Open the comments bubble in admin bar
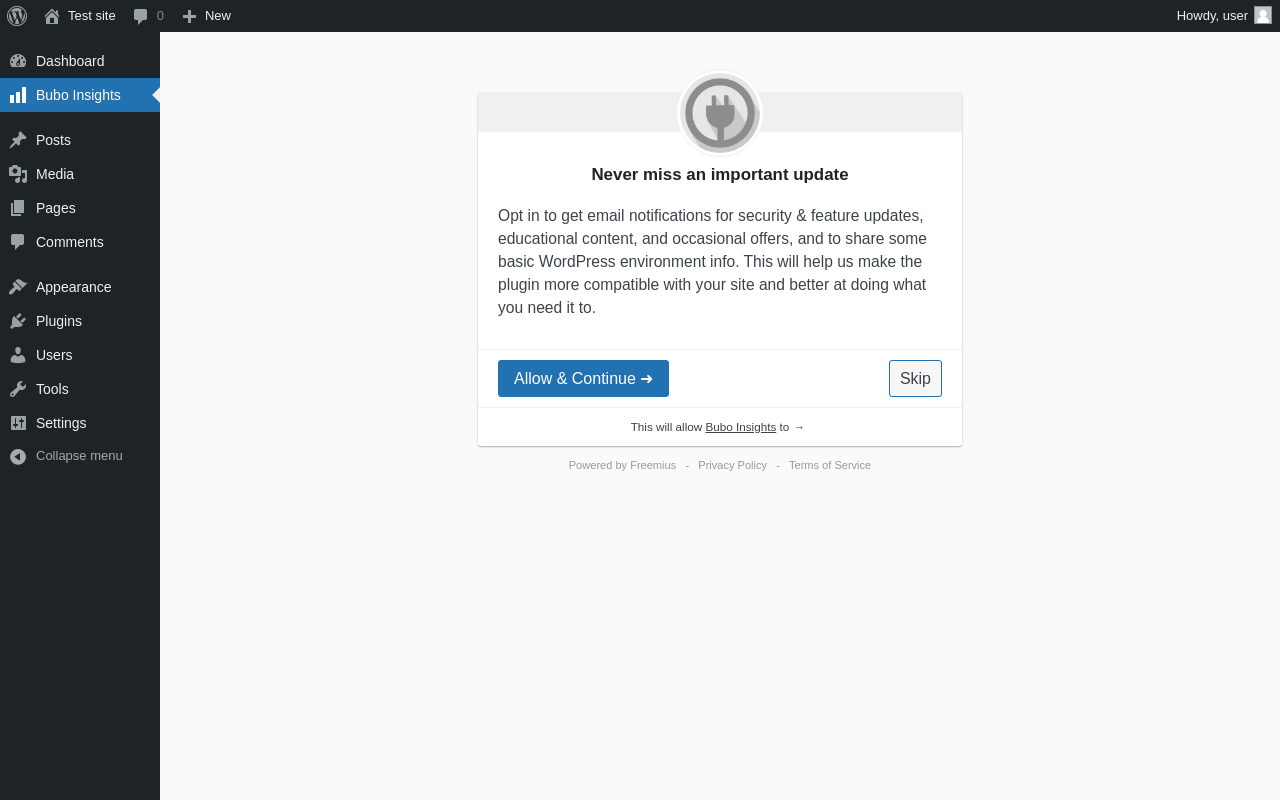Image resolution: width=1280 pixels, height=800 pixels. tap(141, 16)
